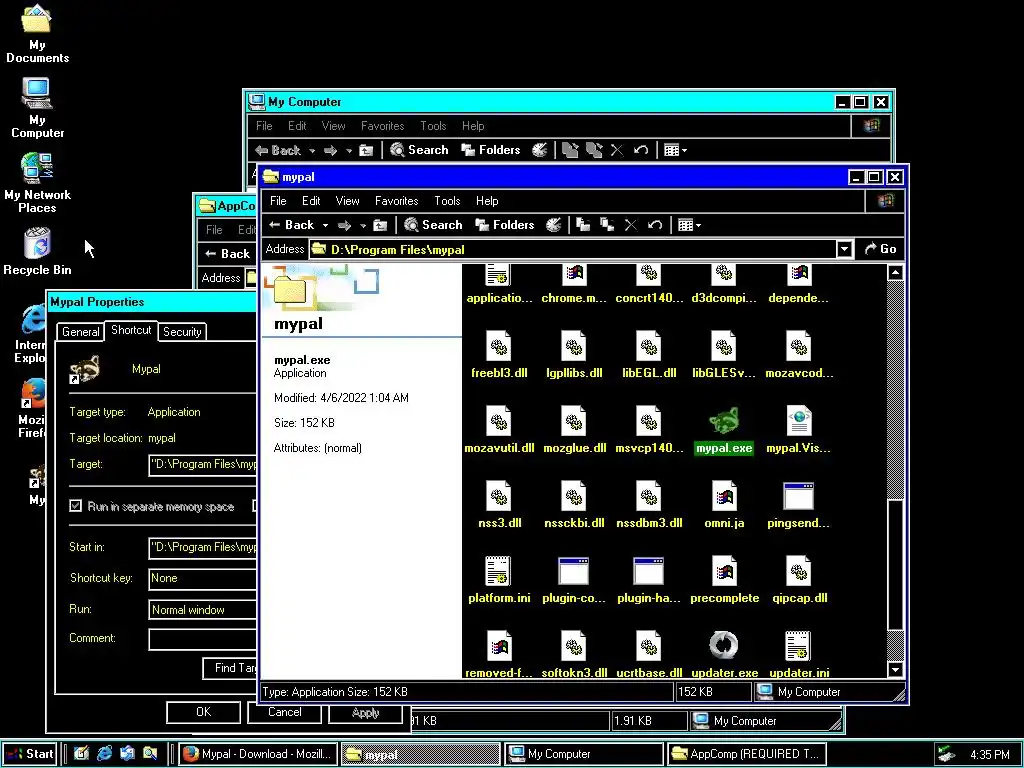Click Move To icon in mypal toolbar
This screenshot has height=768, width=1024.
583,225
